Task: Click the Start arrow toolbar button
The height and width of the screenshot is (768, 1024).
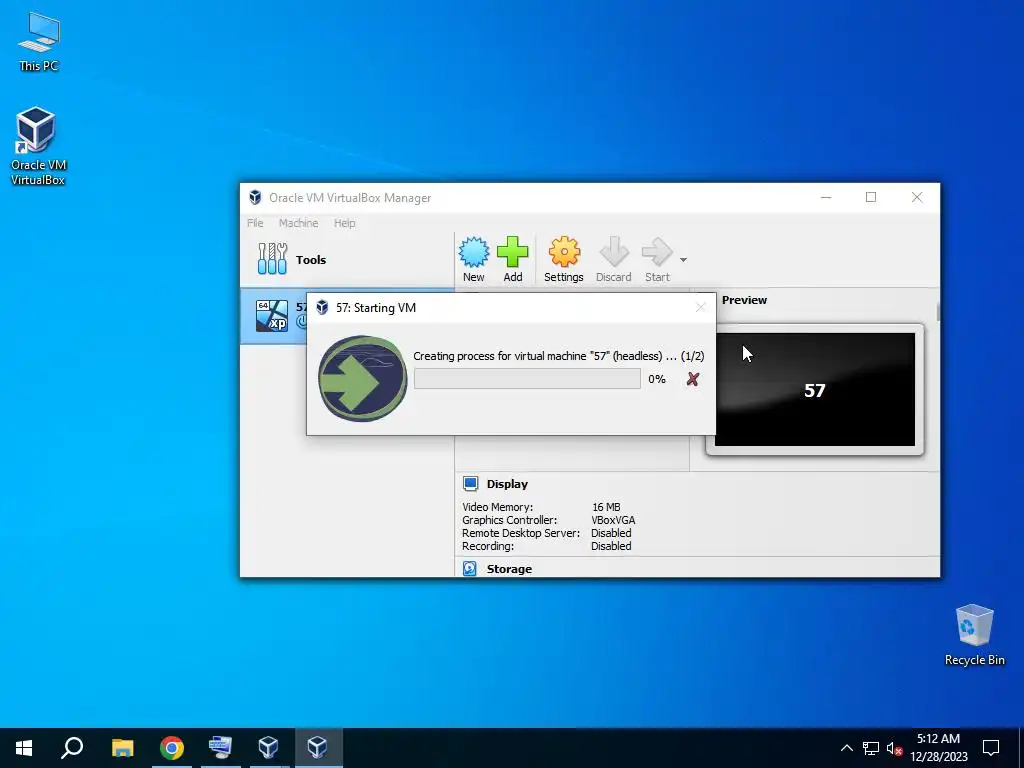Action: point(657,259)
